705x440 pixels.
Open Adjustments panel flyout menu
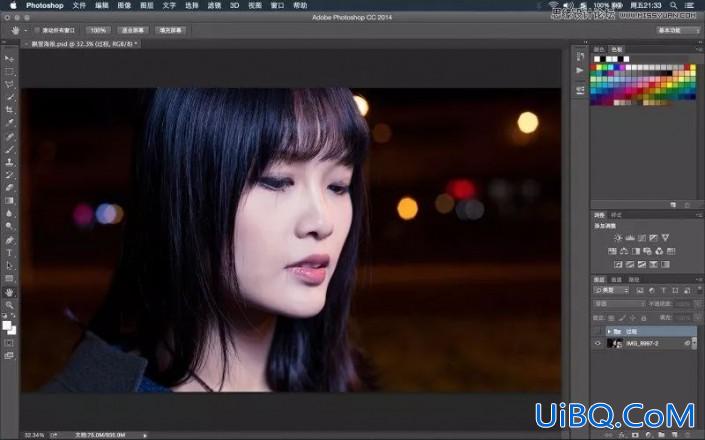(x=699, y=215)
